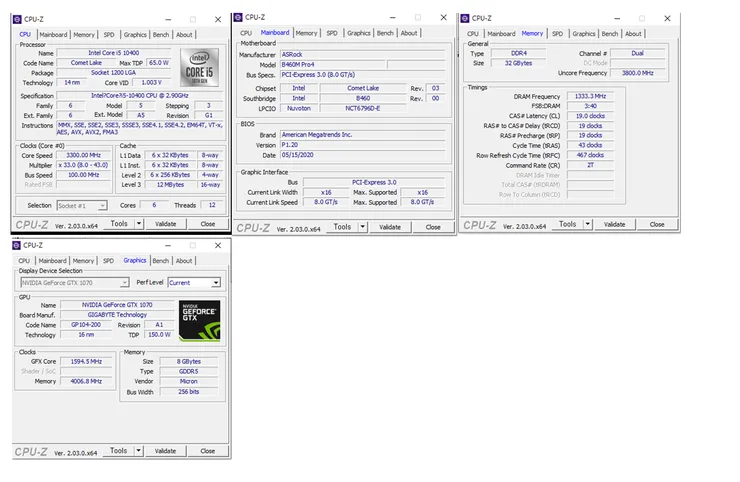Click the BIOS Date value 05/15/2020
Screen dimensions: 740x482
click(363, 155)
